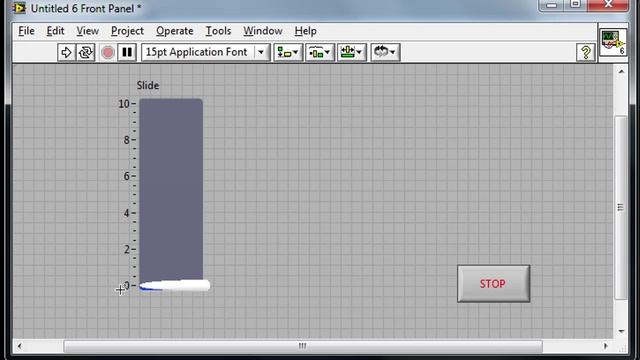Click the horizontal scrollbar right arrow
The height and width of the screenshot is (360, 640).
tap(605, 346)
